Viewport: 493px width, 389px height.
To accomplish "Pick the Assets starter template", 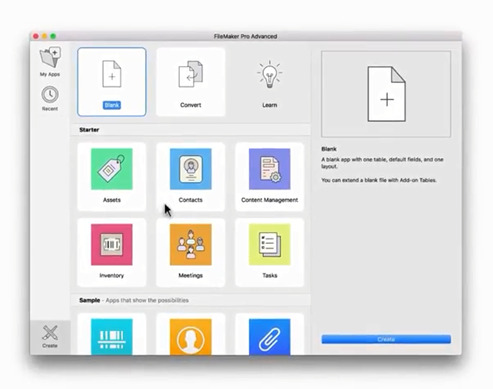I will tap(112, 177).
